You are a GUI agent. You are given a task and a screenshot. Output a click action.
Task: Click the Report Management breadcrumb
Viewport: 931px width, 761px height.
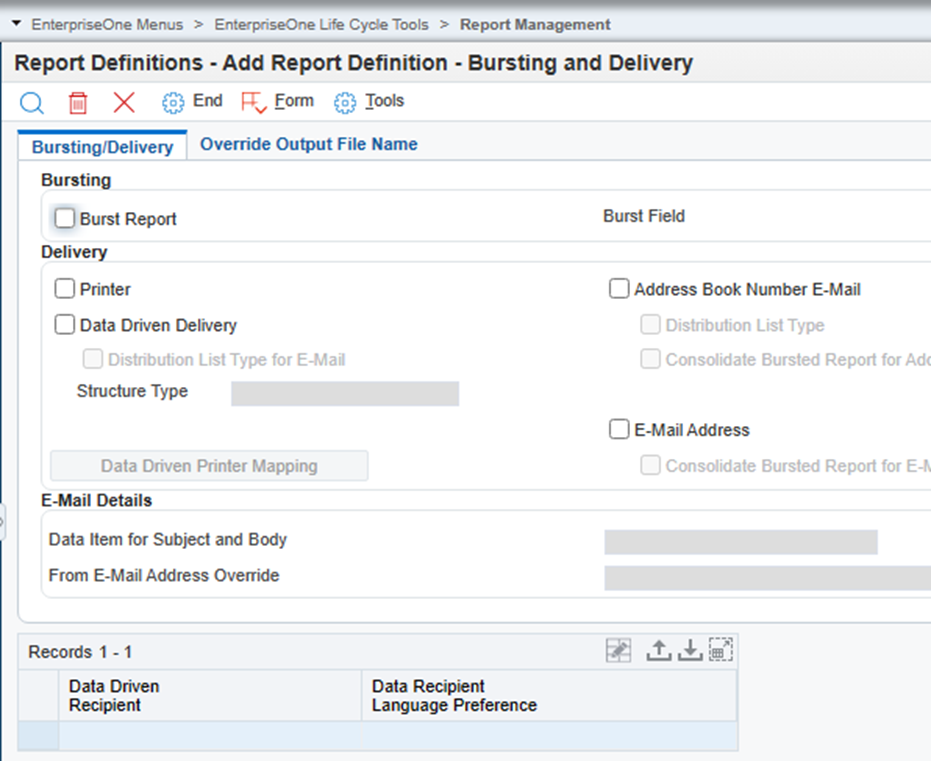pos(535,24)
